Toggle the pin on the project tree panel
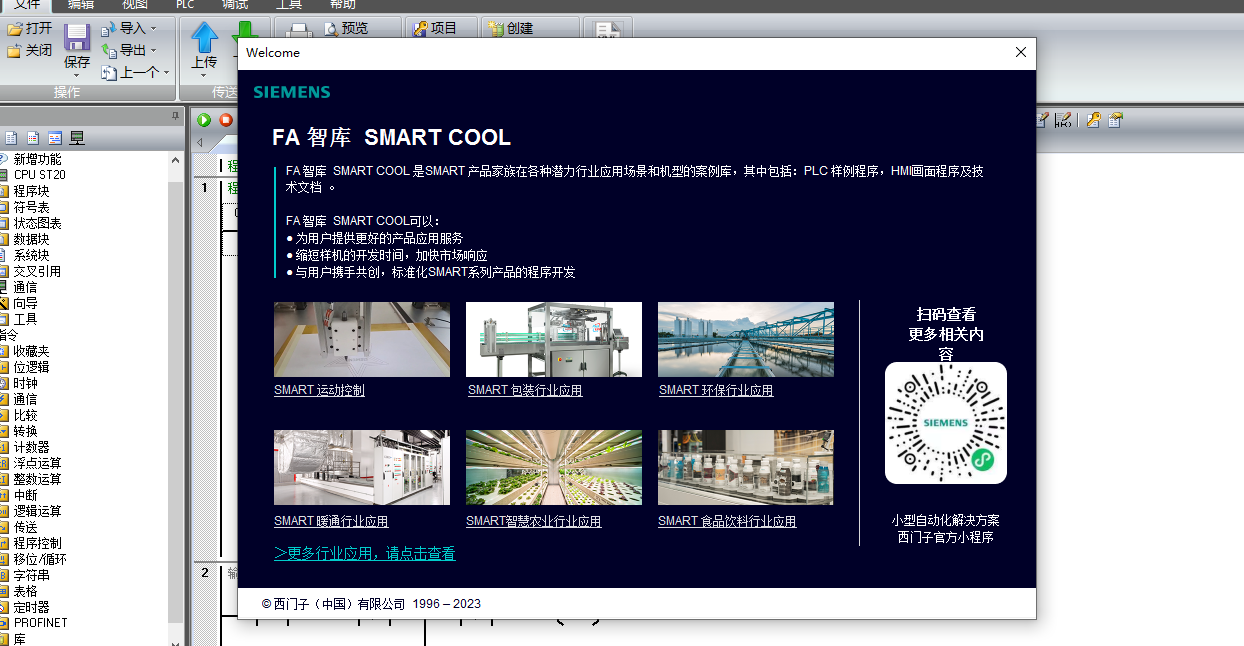 pyautogui.click(x=176, y=117)
